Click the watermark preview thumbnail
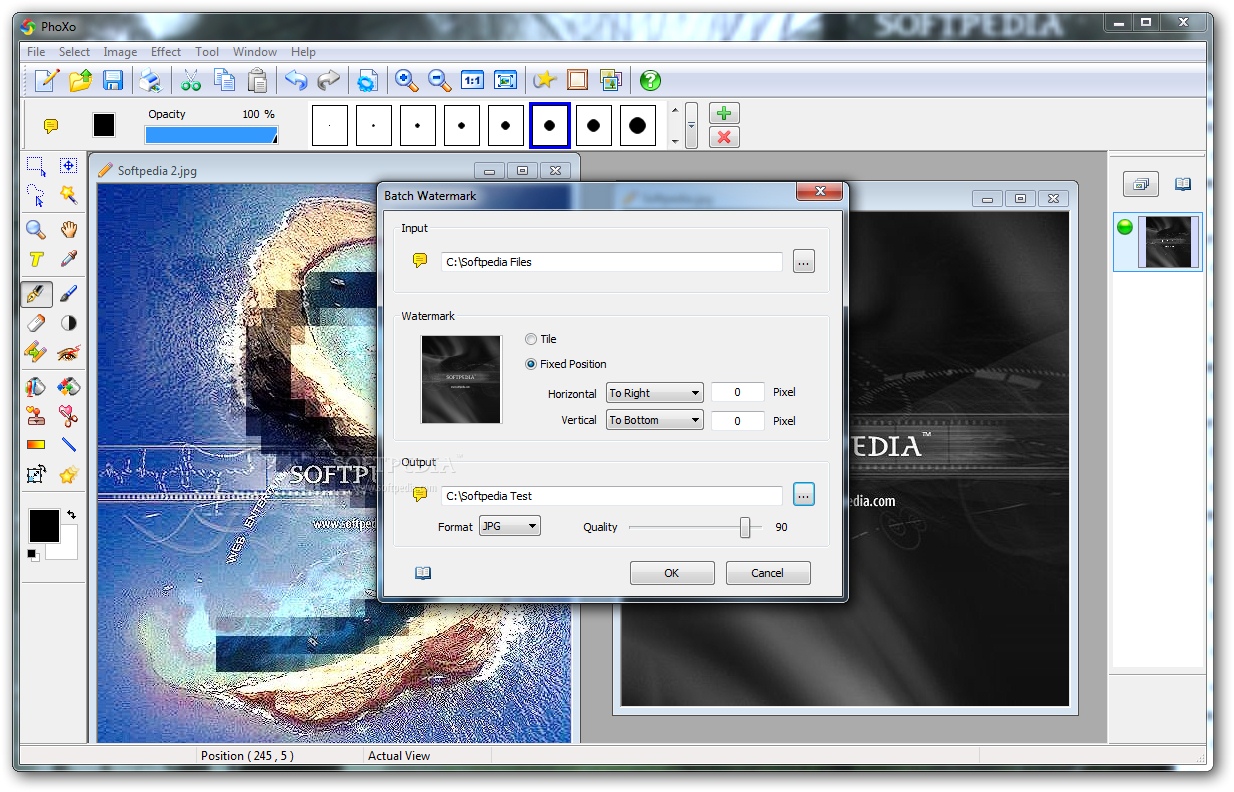Viewport: 1234px width, 792px height. coord(461,380)
